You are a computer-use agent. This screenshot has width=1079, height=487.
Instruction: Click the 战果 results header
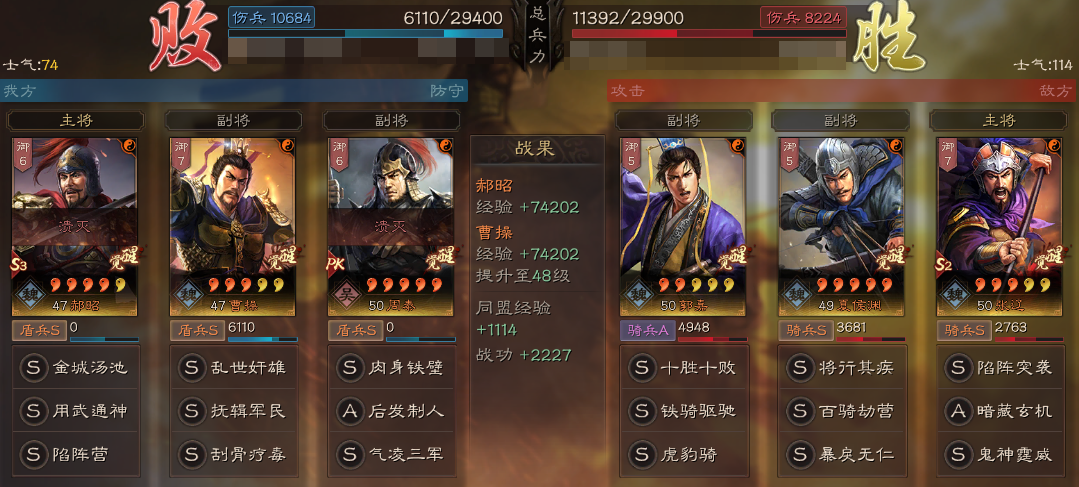[536, 149]
